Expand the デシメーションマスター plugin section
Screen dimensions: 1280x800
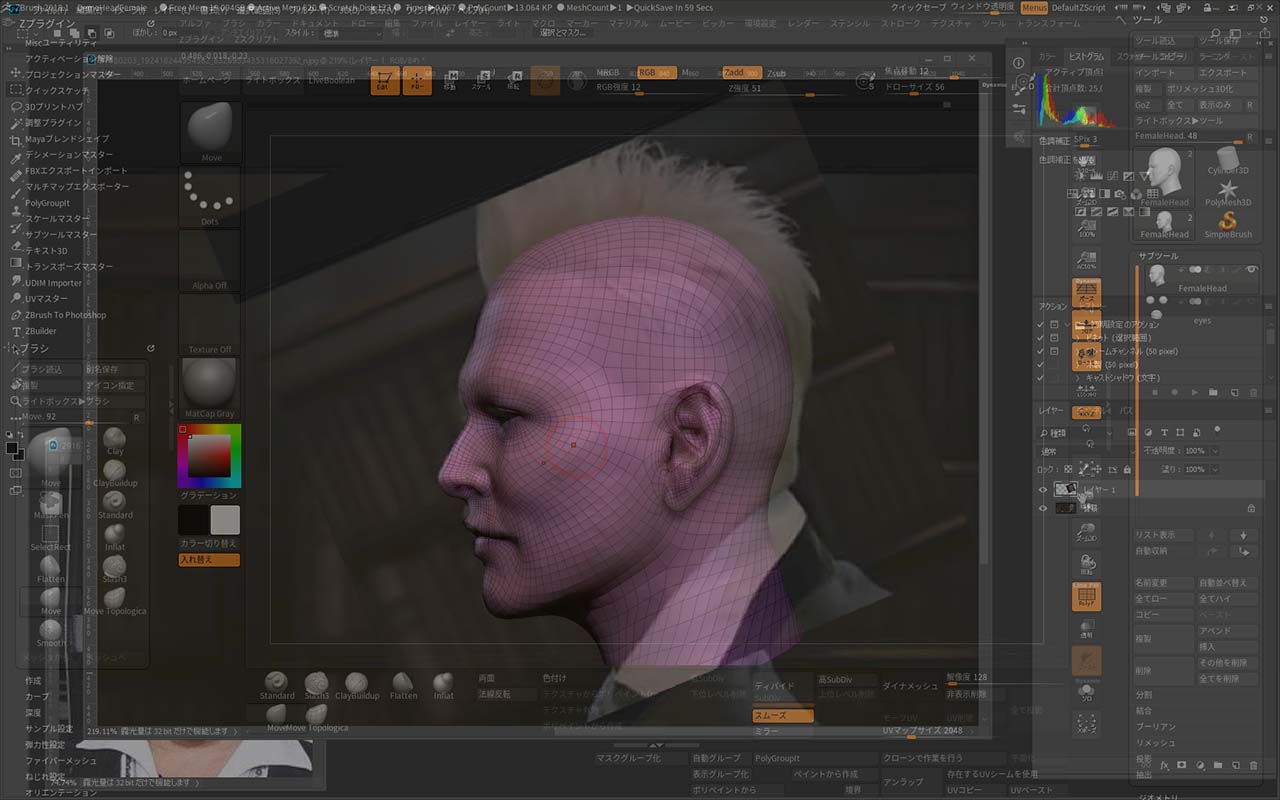point(70,155)
